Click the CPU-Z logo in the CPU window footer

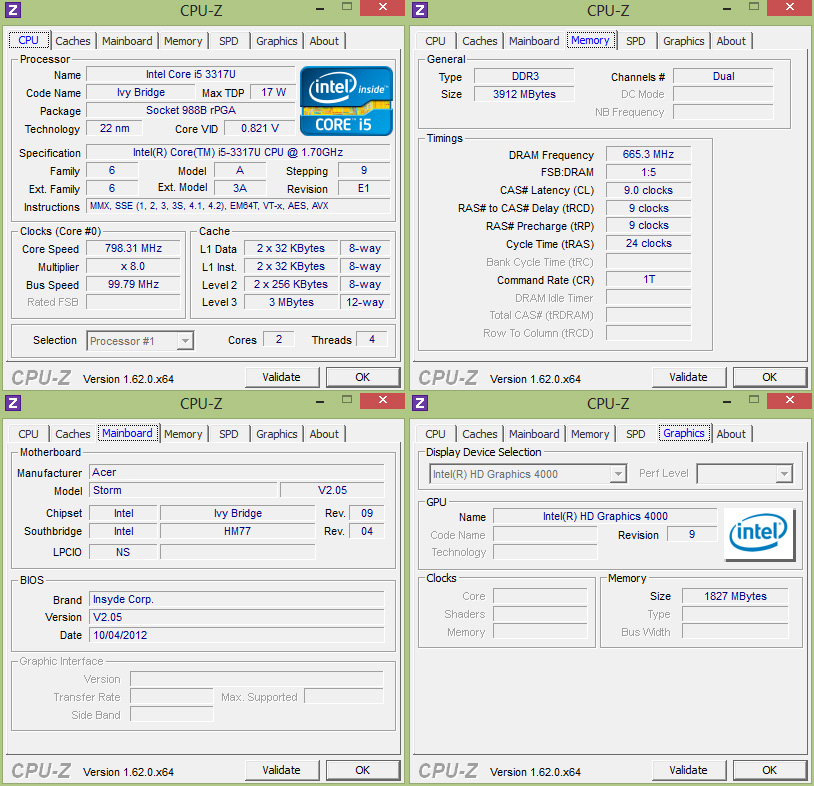pos(41,377)
